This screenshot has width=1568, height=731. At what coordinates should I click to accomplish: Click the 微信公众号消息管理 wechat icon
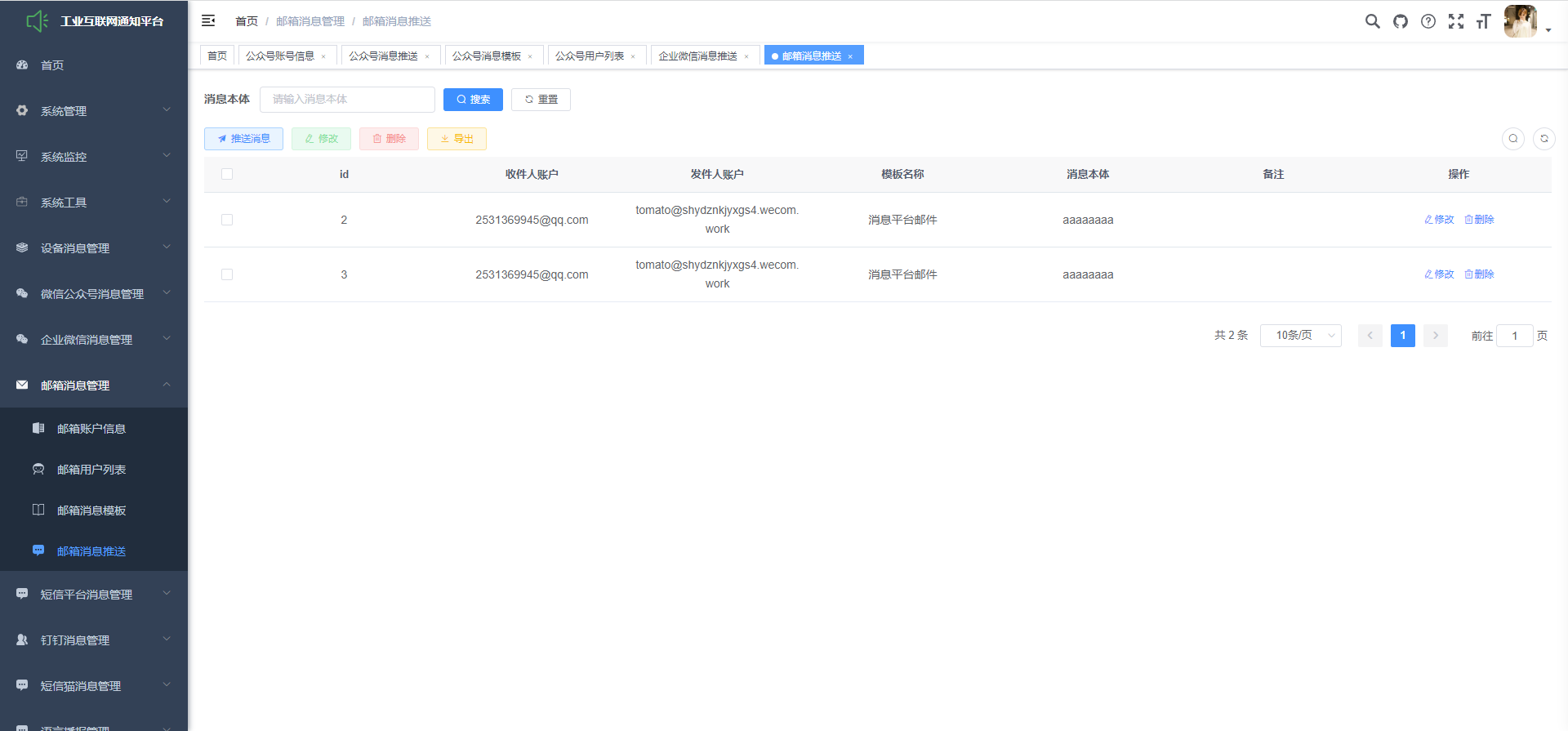coord(22,293)
